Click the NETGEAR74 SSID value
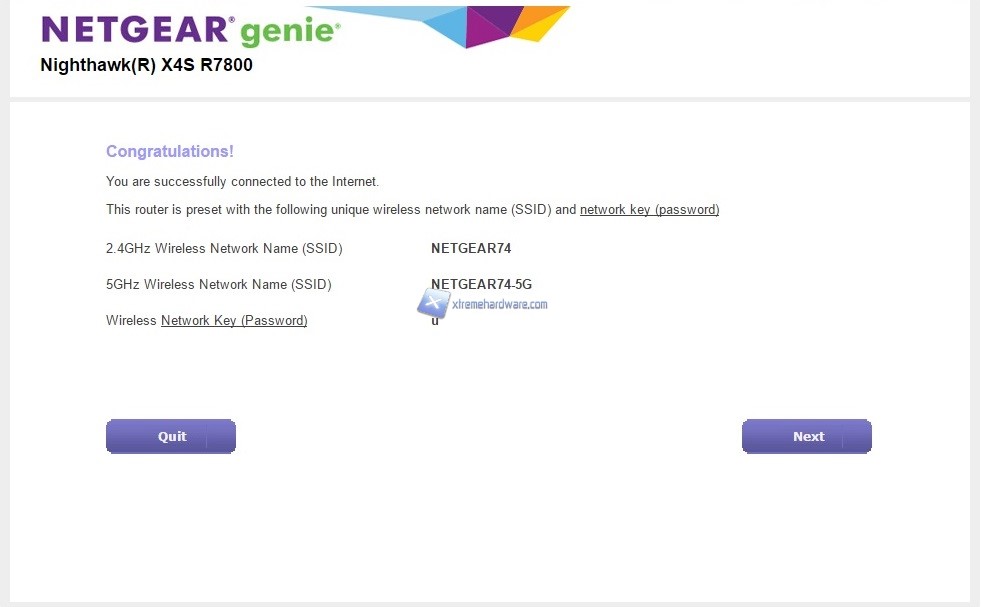Image resolution: width=981 pixels, height=607 pixels. [470, 248]
